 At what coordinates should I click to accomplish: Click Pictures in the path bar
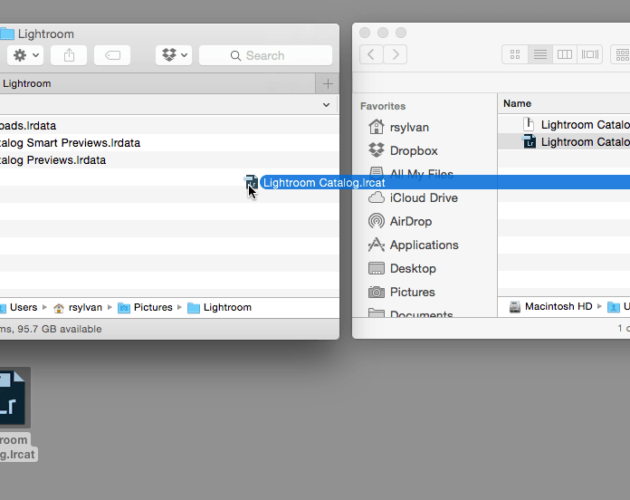pos(145,307)
